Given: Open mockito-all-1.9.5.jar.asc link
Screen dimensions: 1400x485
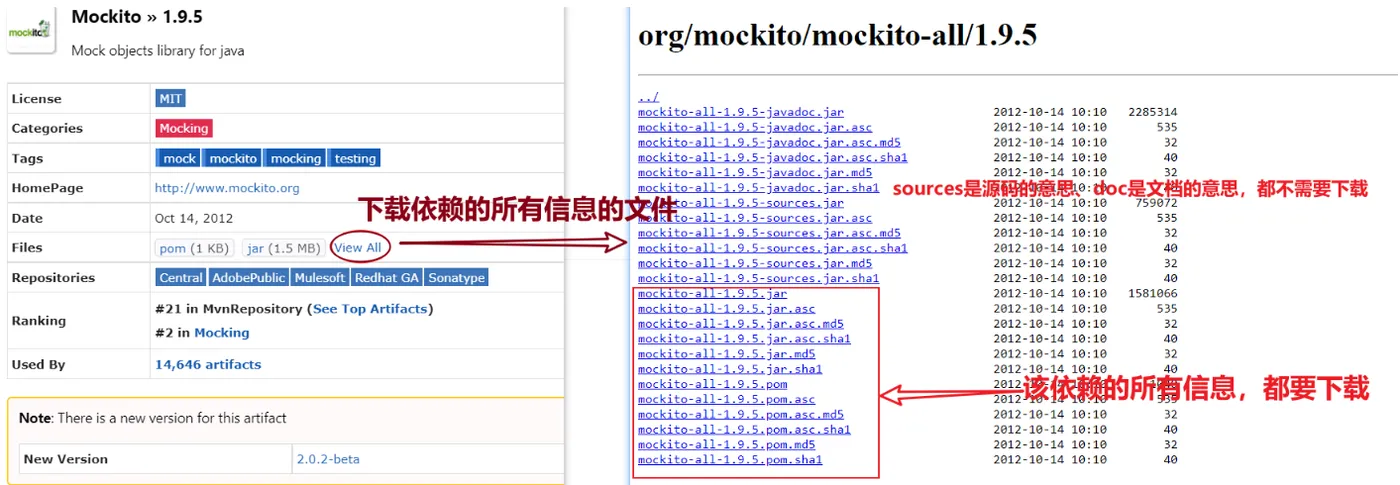Looking at the screenshot, I should click(727, 309).
